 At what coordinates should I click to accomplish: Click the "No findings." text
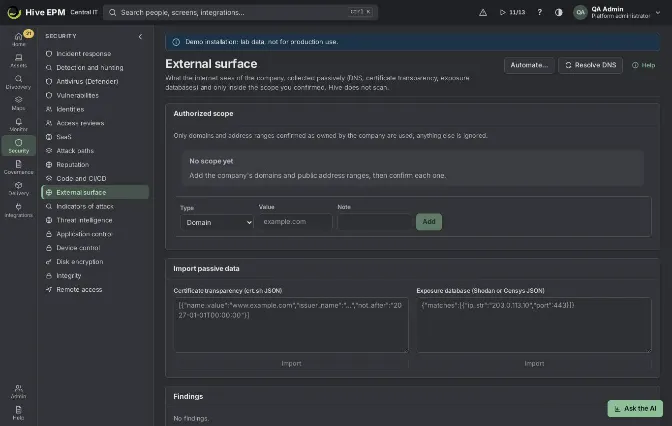point(191,418)
